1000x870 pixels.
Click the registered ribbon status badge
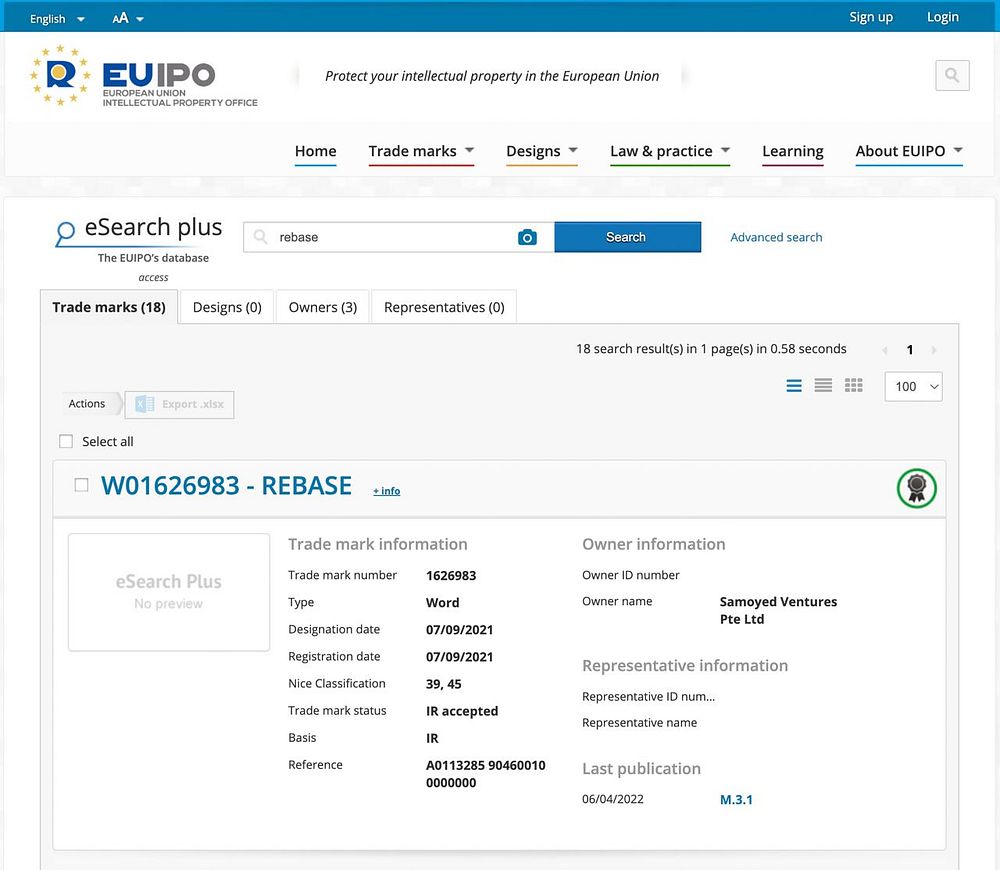[916, 489]
